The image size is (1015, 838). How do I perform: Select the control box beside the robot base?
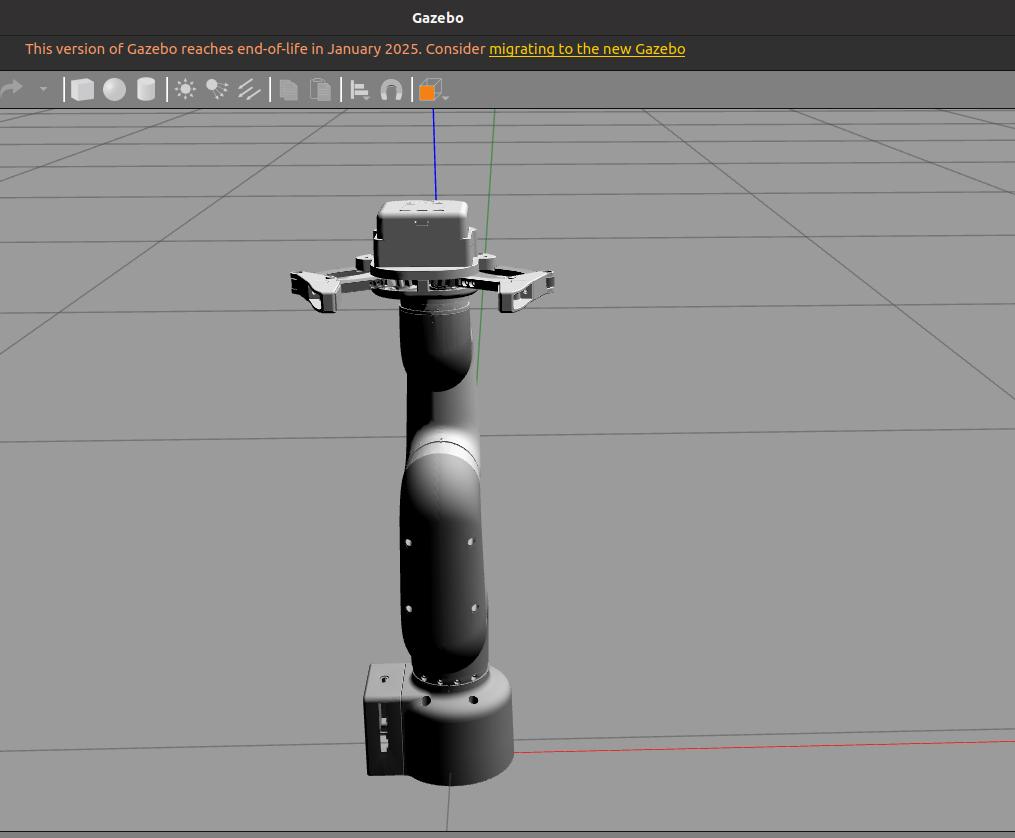click(x=383, y=720)
